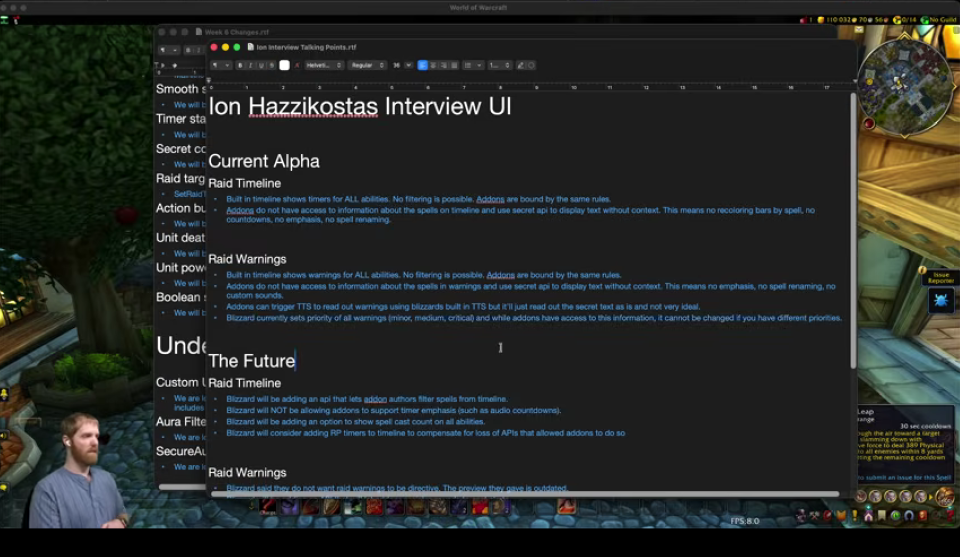Select center text alignment
The image size is (960, 557).
(x=433, y=65)
